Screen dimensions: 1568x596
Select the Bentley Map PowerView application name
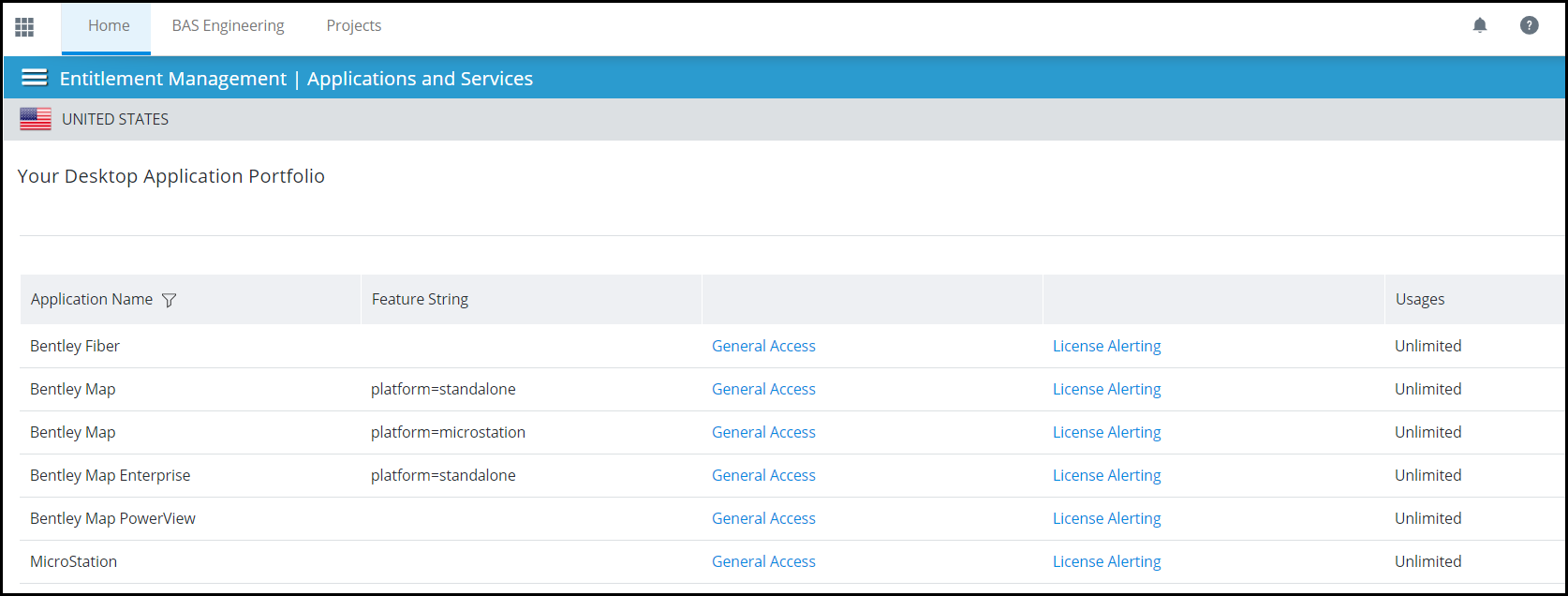point(112,518)
